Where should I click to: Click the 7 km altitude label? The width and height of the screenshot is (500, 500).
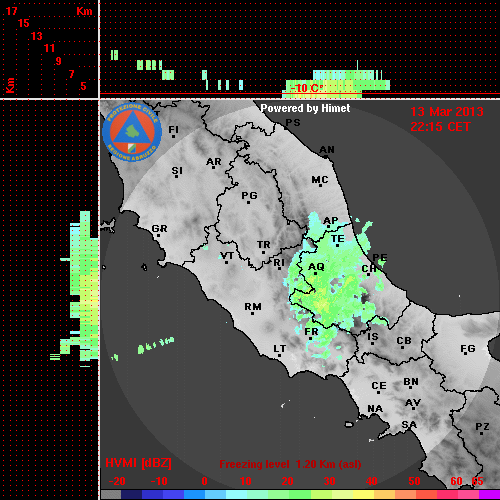(x=71, y=74)
